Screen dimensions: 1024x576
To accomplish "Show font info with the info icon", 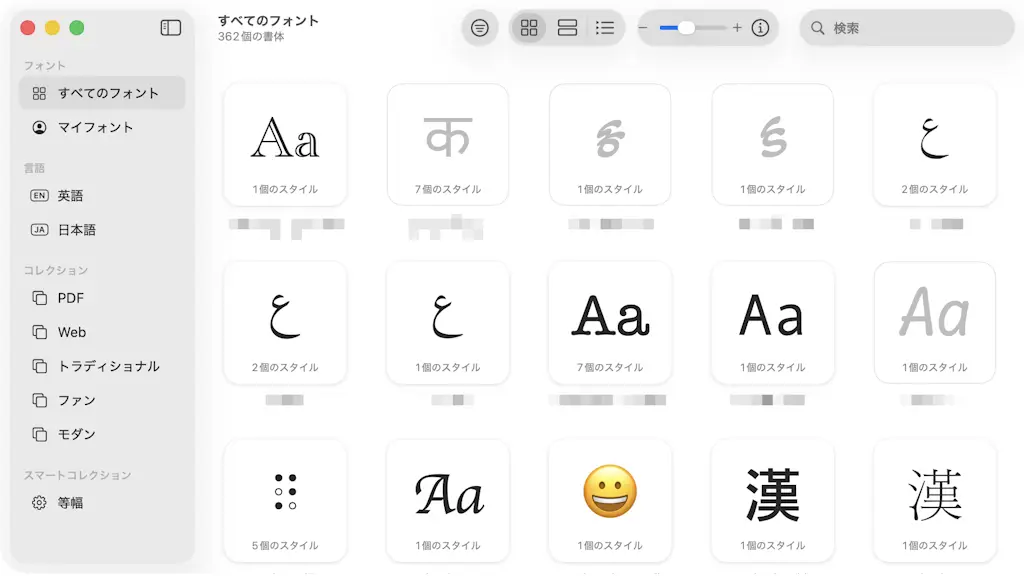I will pyautogui.click(x=760, y=28).
